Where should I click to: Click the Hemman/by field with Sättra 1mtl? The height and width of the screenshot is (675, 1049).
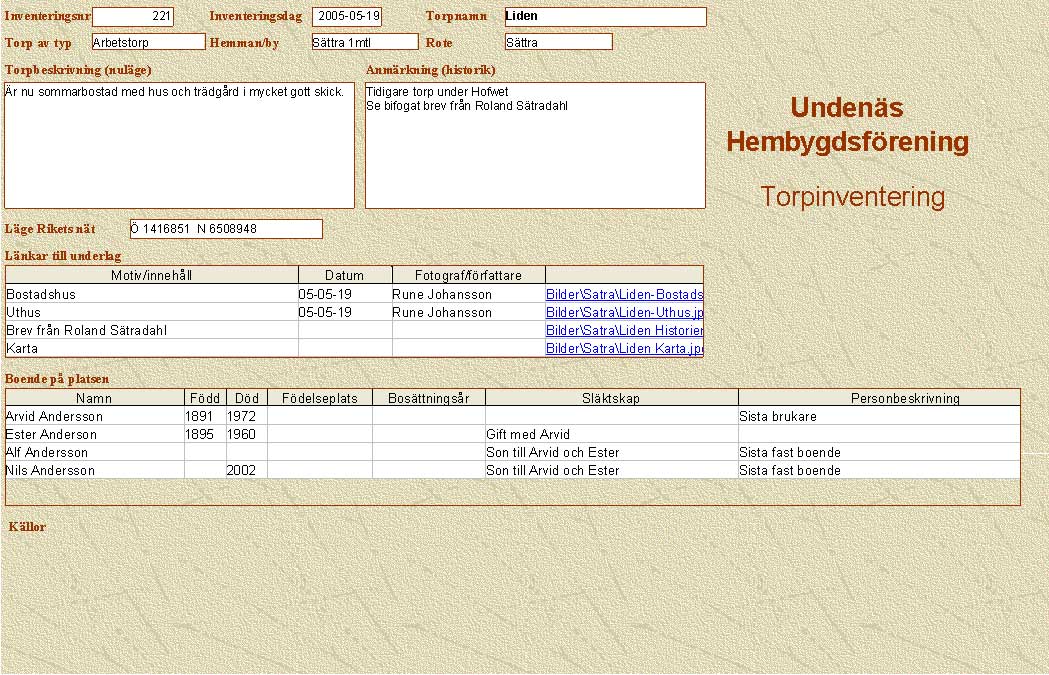click(364, 42)
